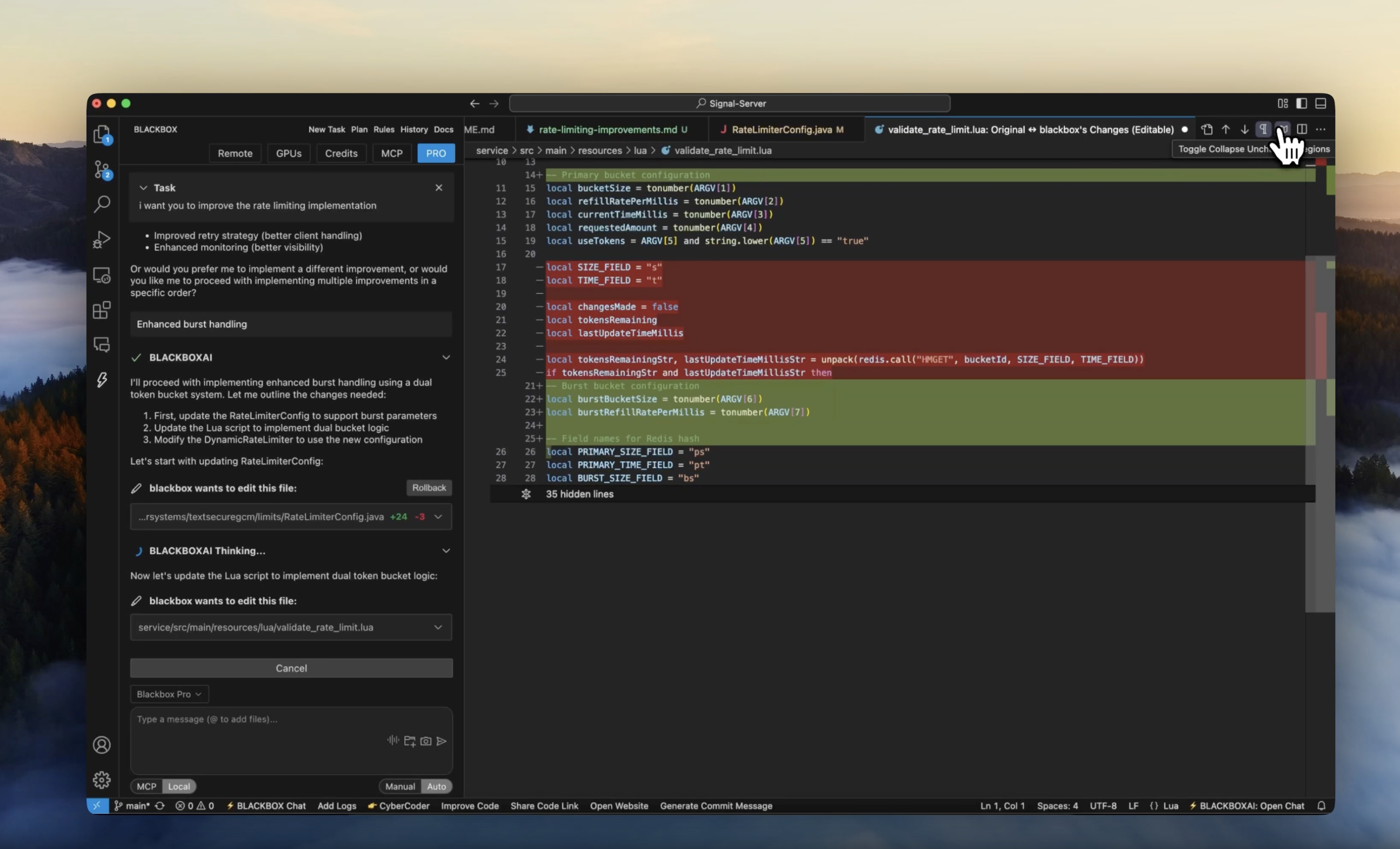
Task: Open the History menu item
Action: coord(413,130)
